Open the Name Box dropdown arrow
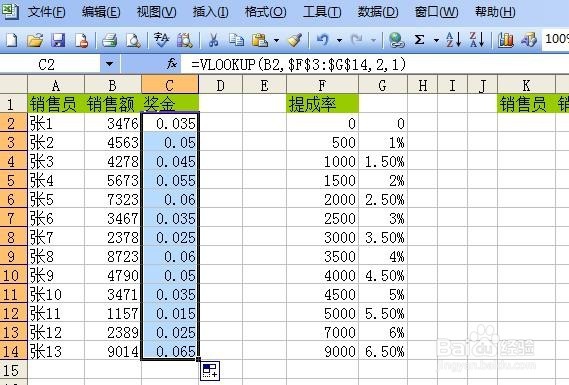 click(109, 64)
